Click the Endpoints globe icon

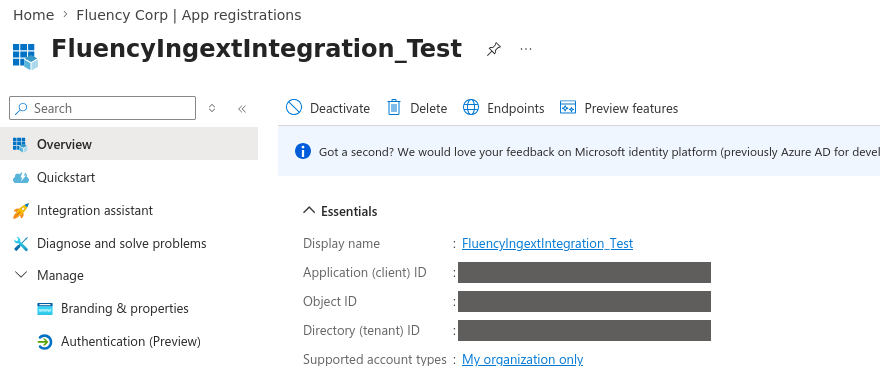(x=471, y=107)
